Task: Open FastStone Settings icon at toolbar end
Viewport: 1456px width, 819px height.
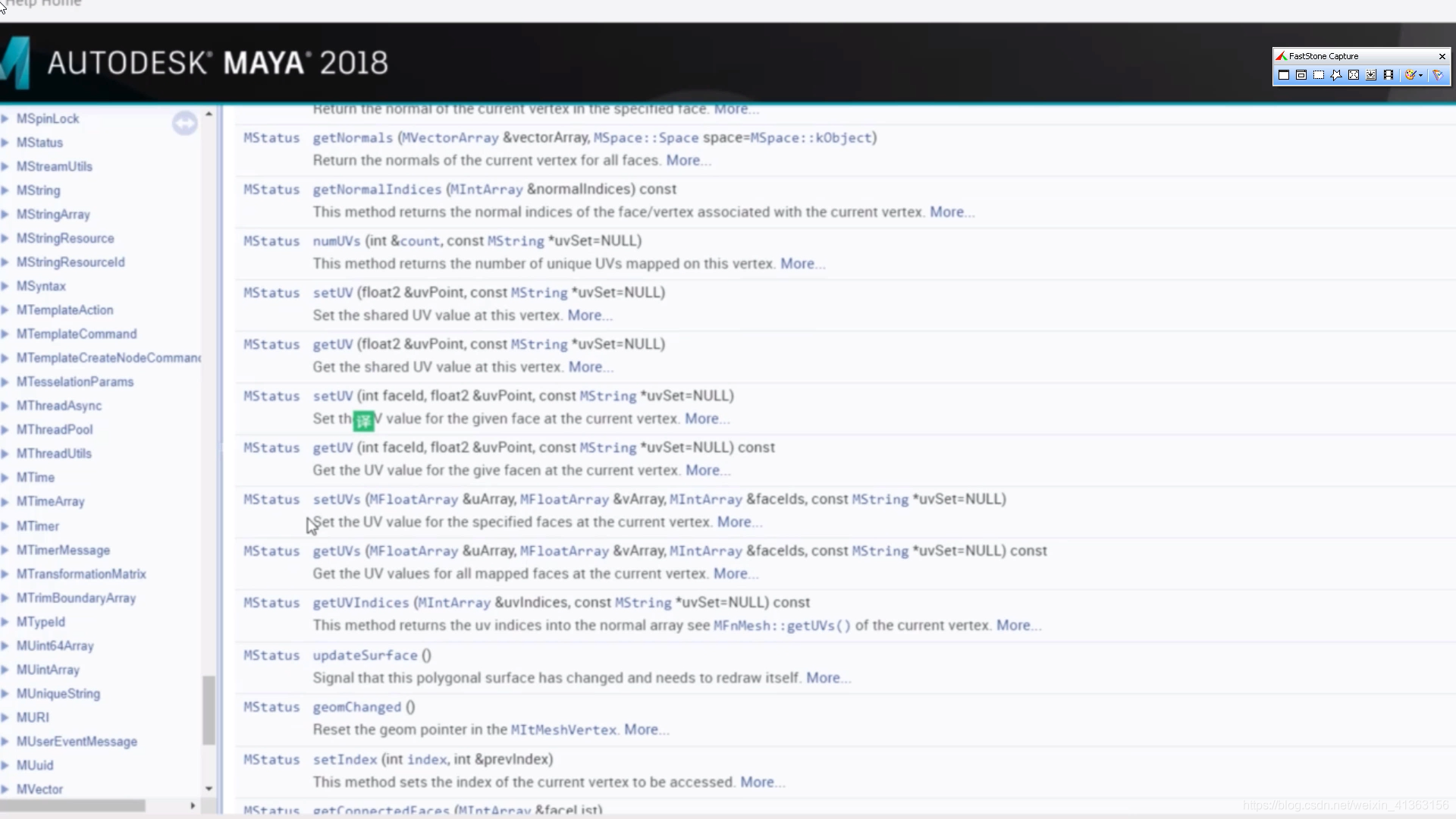Action: (1438, 75)
